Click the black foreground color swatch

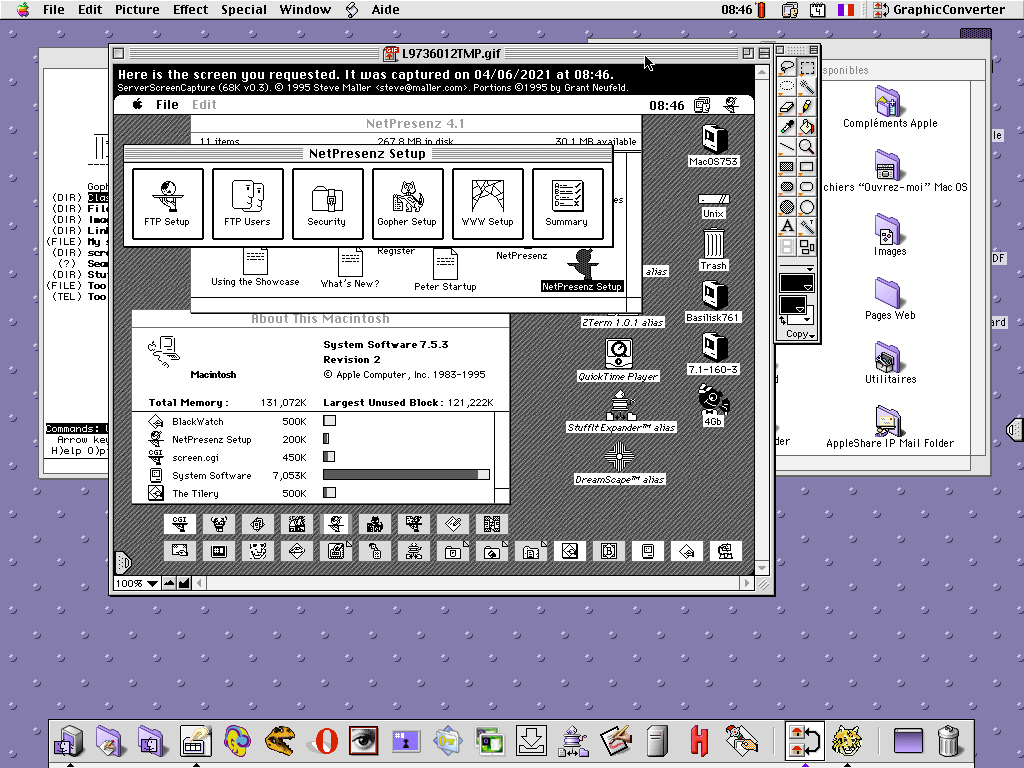click(x=791, y=304)
